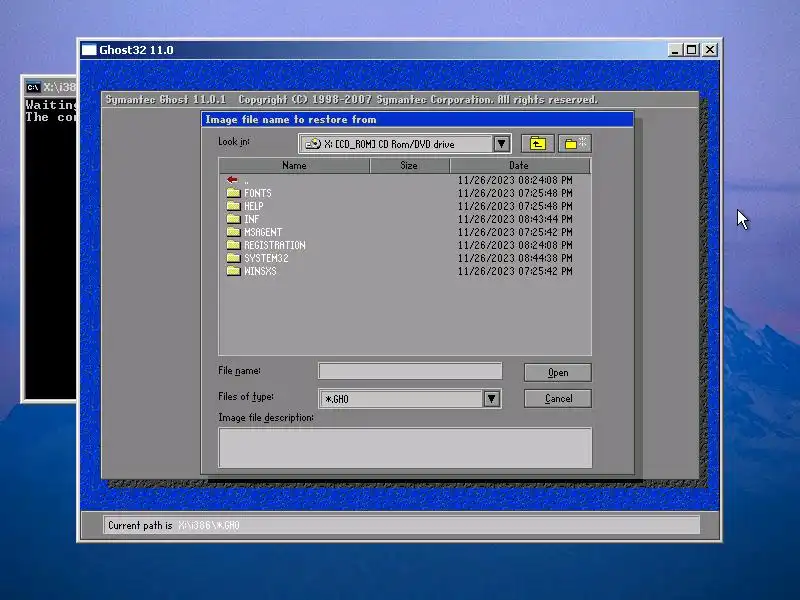The height and width of the screenshot is (600, 800).
Task: Click the Symantec Ghost copyright title text
Action: [352, 99]
